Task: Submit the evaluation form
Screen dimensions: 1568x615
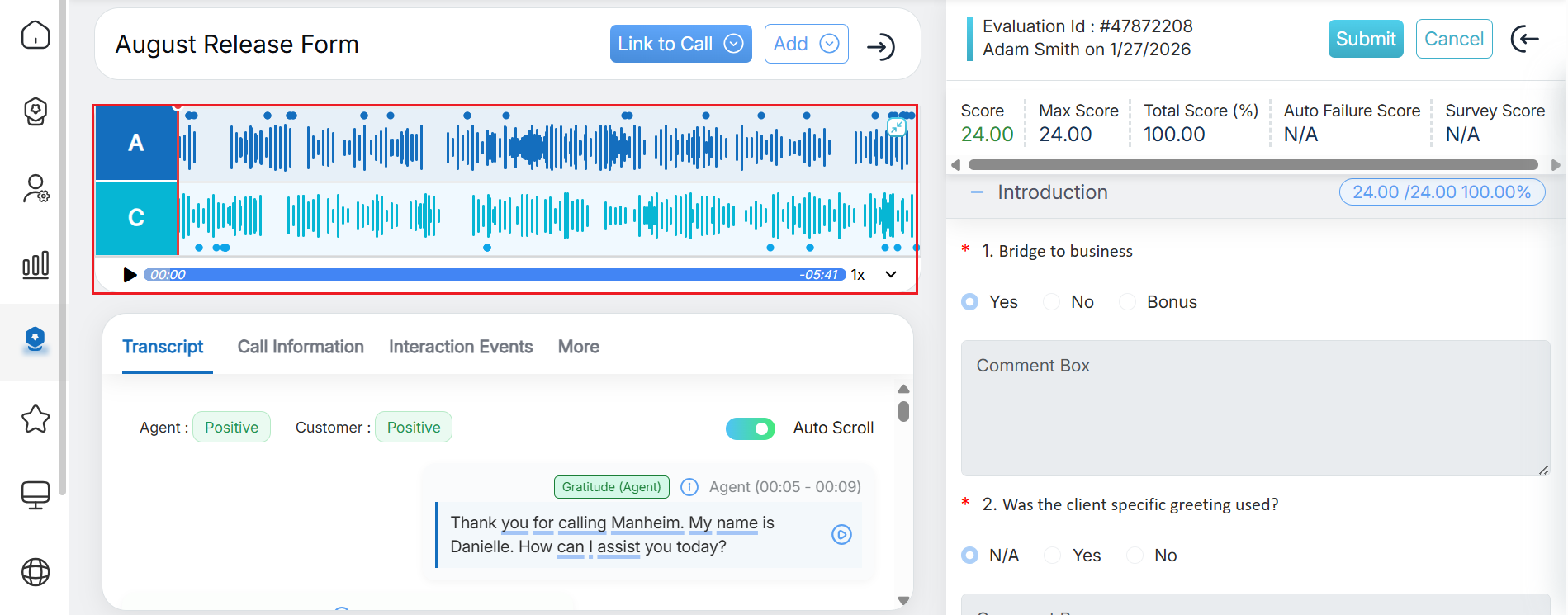Action: coord(1365,39)
